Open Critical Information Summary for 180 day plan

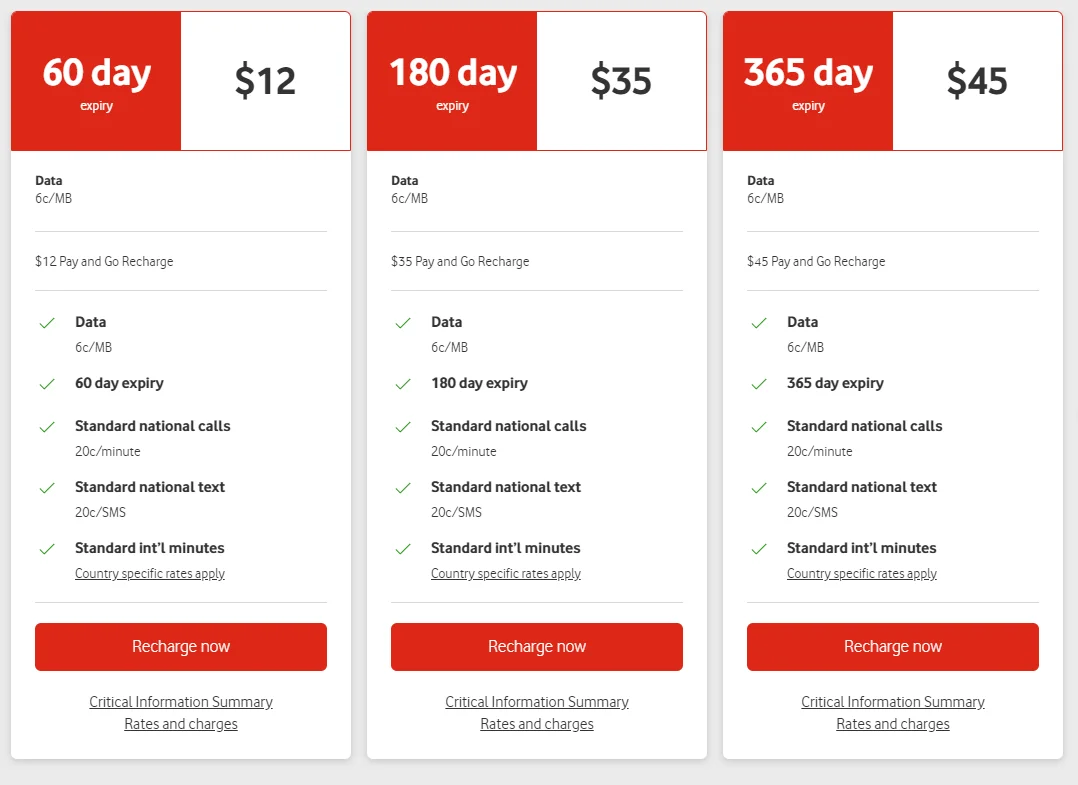[x=537, y=702]
